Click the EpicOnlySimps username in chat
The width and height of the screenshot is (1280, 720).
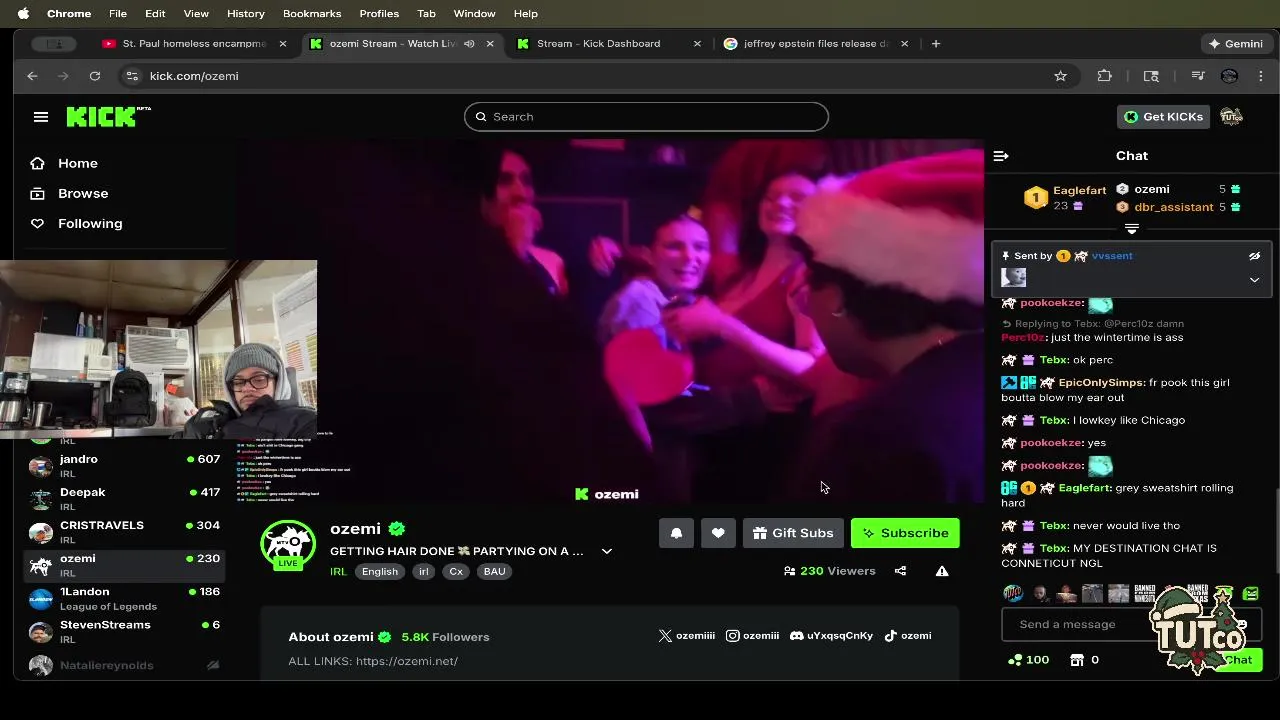point(1101,383)
